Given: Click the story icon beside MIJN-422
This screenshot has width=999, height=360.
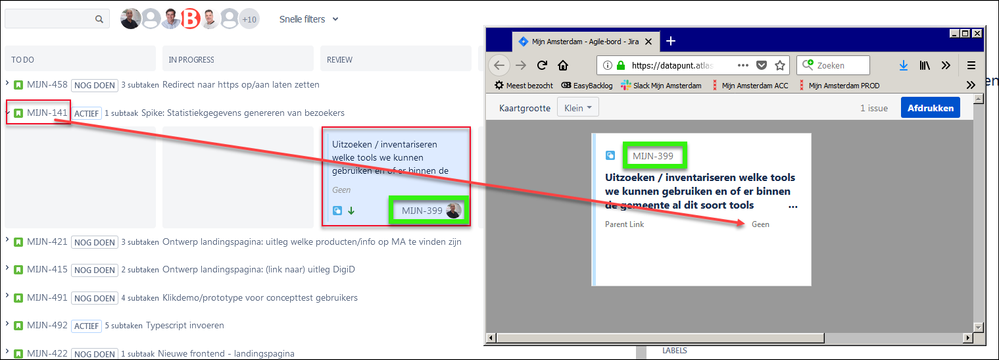Looking at the screenshot, I should click(x=19, y=353).
